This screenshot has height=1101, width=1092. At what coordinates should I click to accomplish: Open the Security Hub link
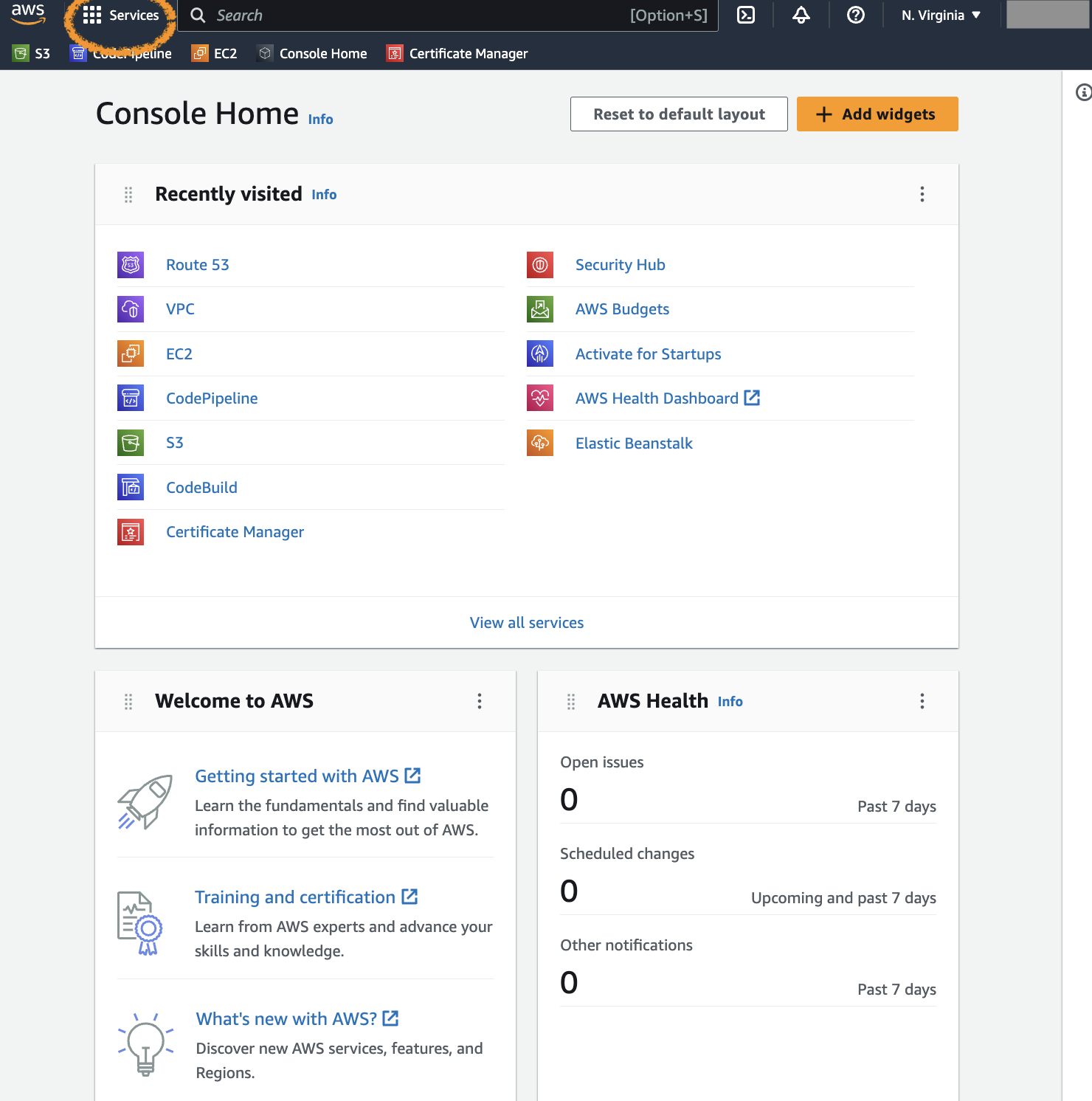[x=621, y=265]
